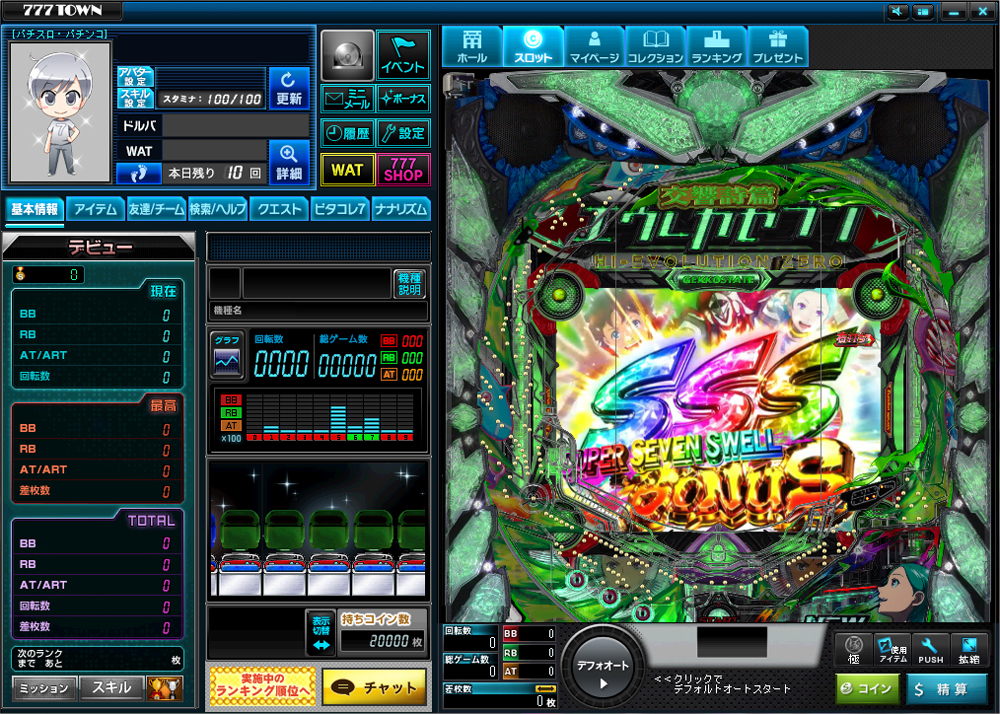Open the 使用アイテム button
The height and width of the screenshot is (714, 1000).
coord(893,650)
